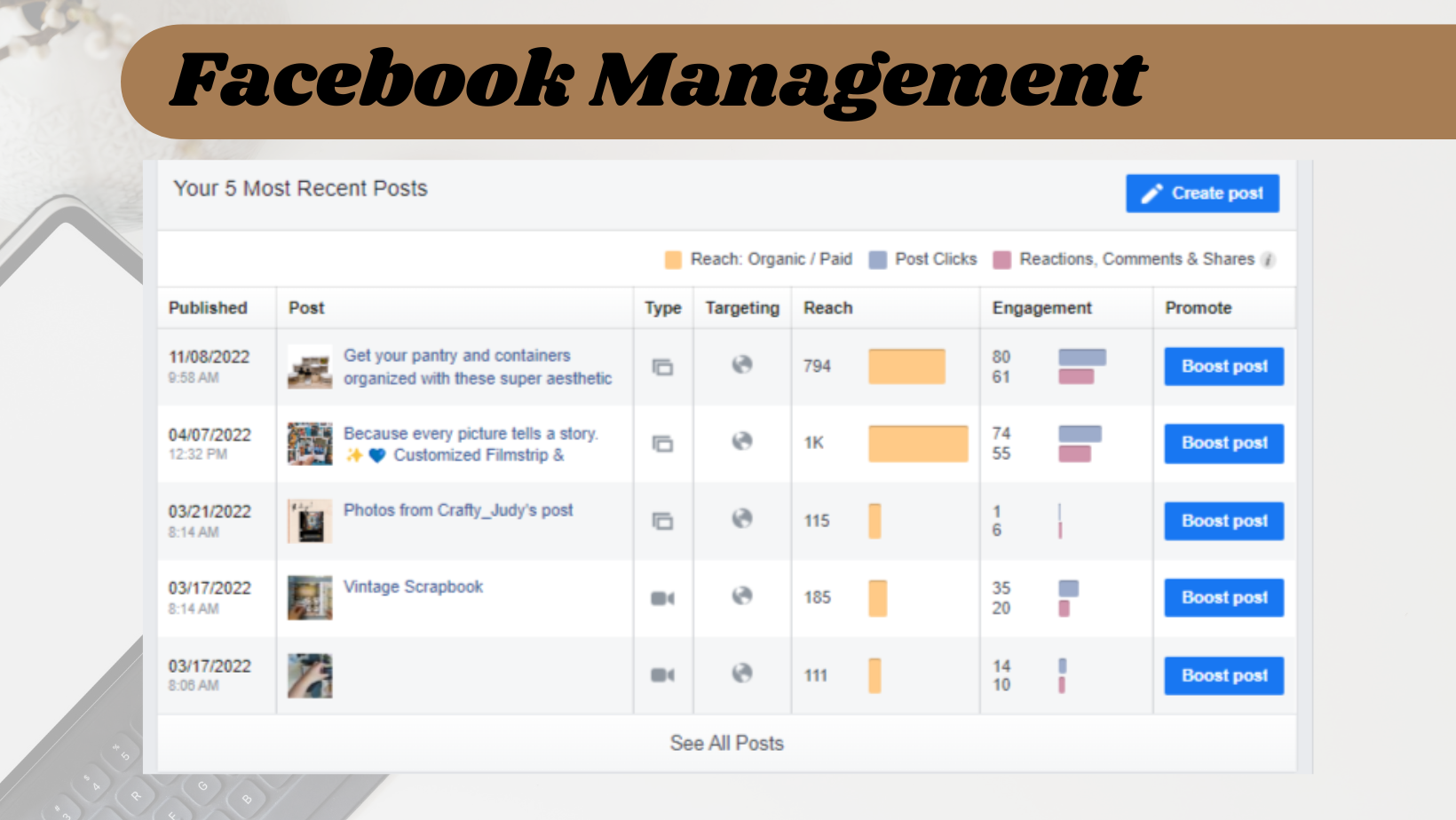Image resolution: width=1456 pixels, height=820 pixels.
Task: Click the orange reach bar for the 1K reach post
Action: 918,443
